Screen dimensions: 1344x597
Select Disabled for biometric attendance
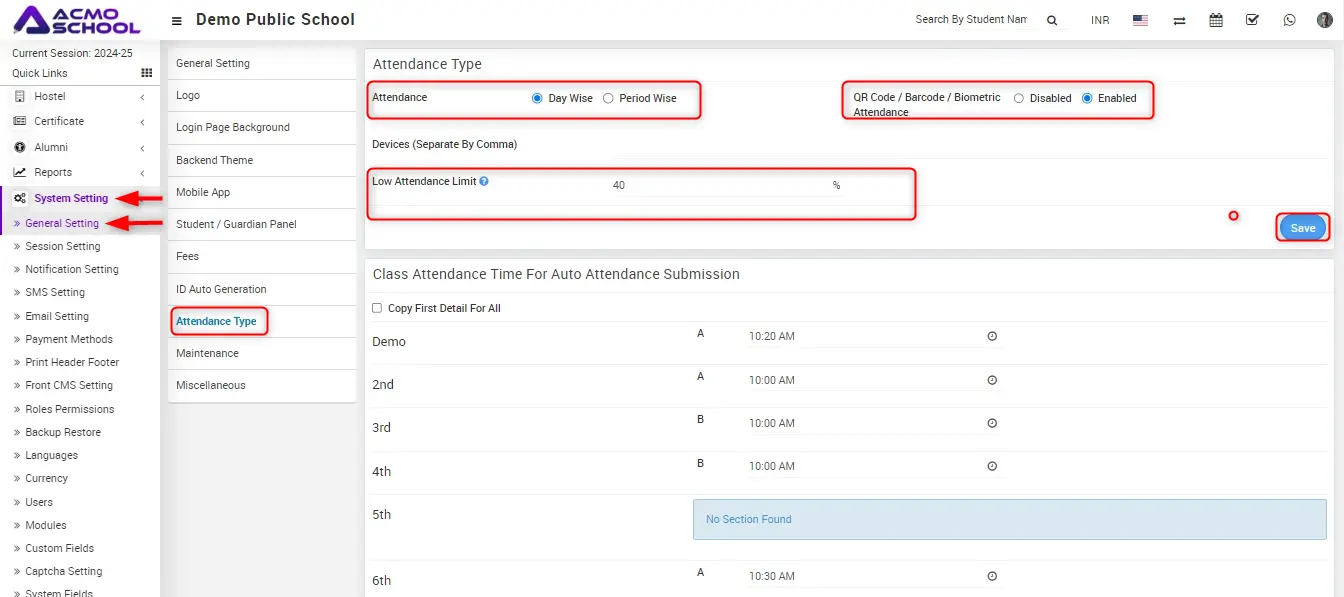[1019, 99]
